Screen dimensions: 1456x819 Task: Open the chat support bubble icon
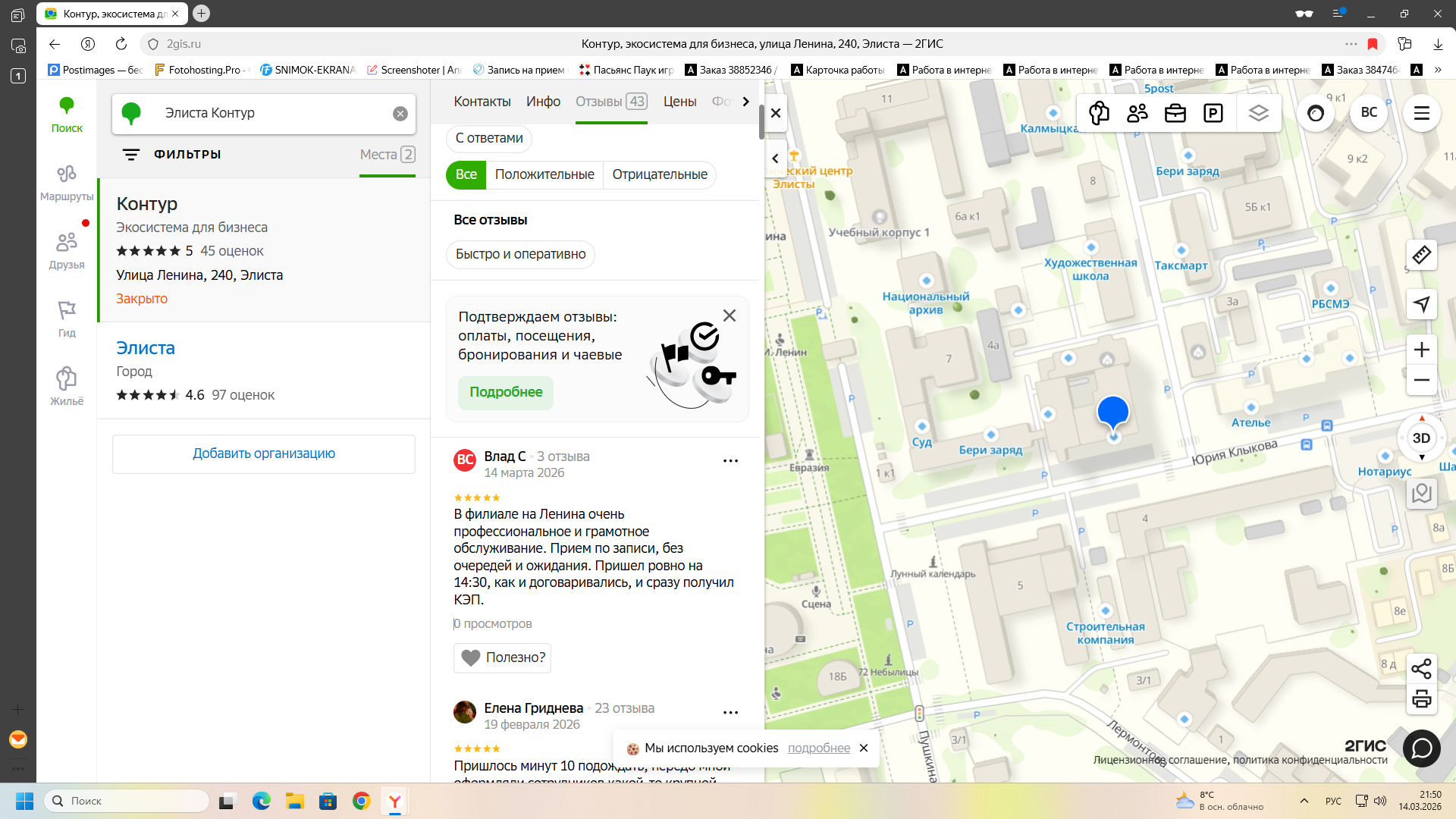coord(1421,748)
